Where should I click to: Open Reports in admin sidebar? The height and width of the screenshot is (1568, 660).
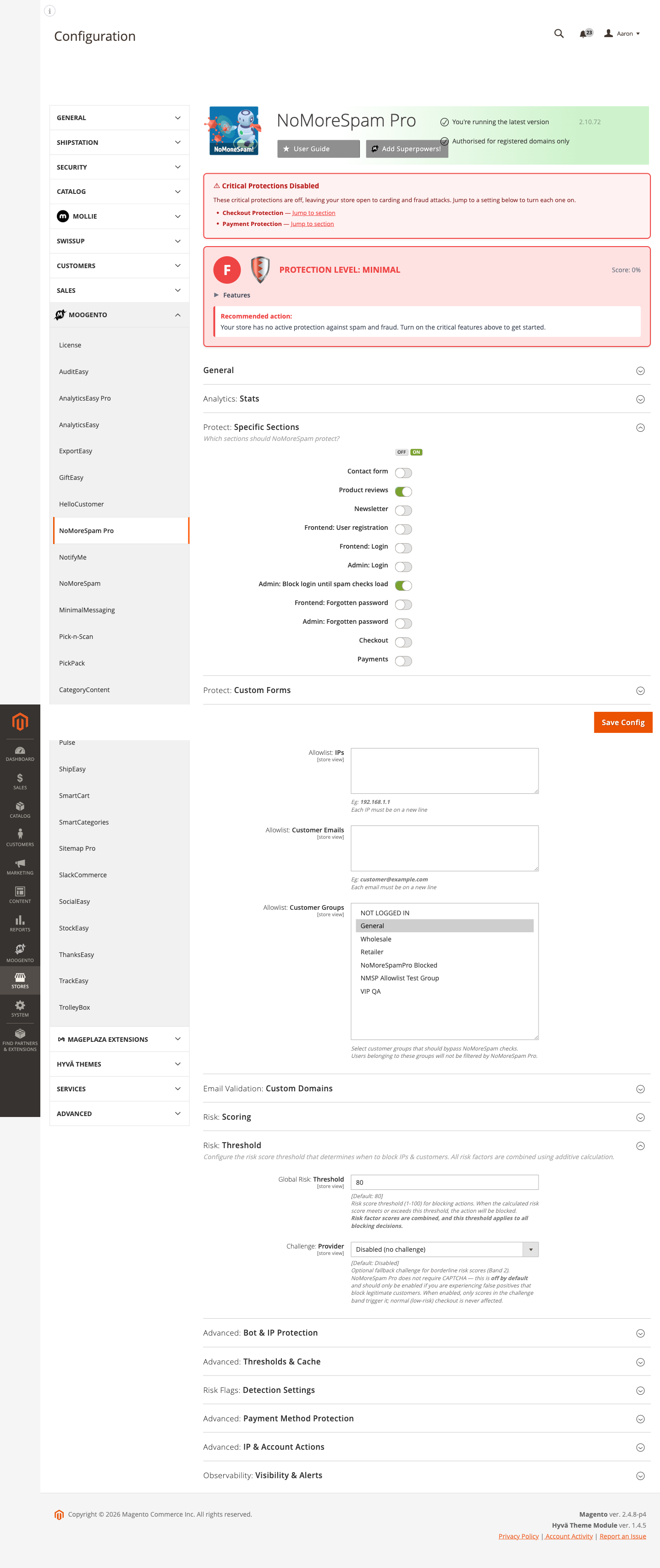pos(20,924)
